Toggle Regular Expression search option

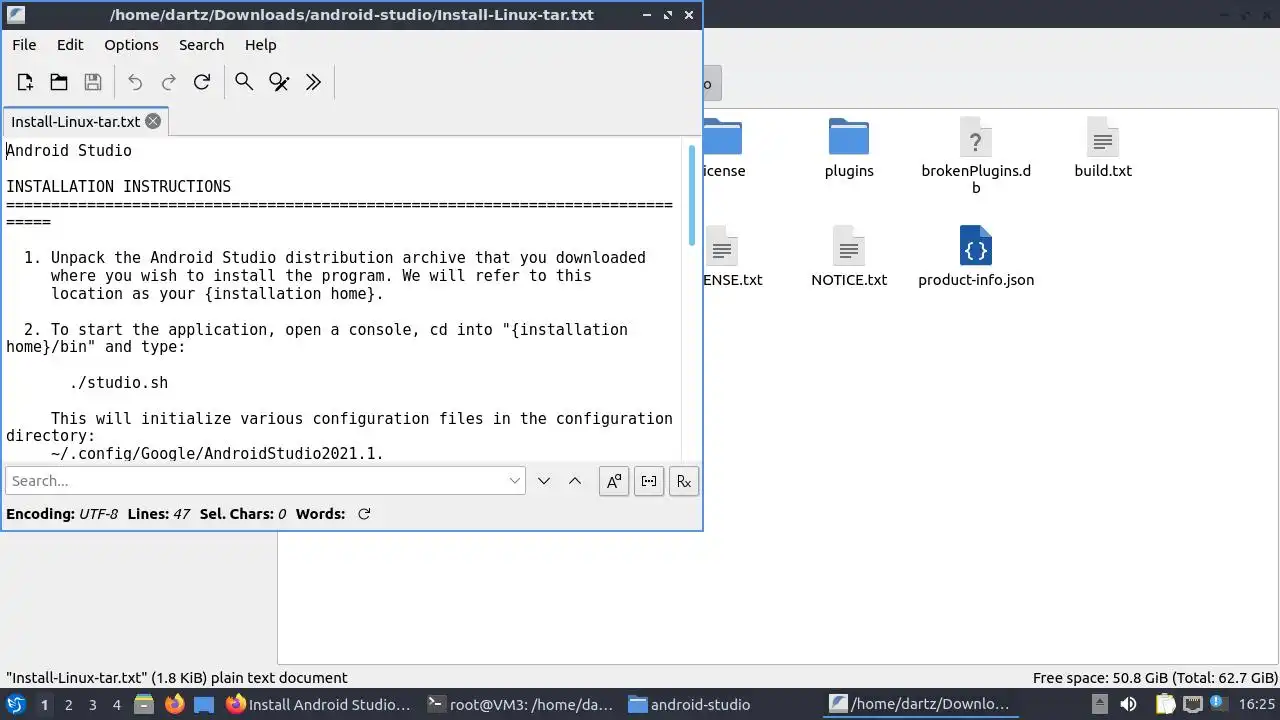(684, 481)
